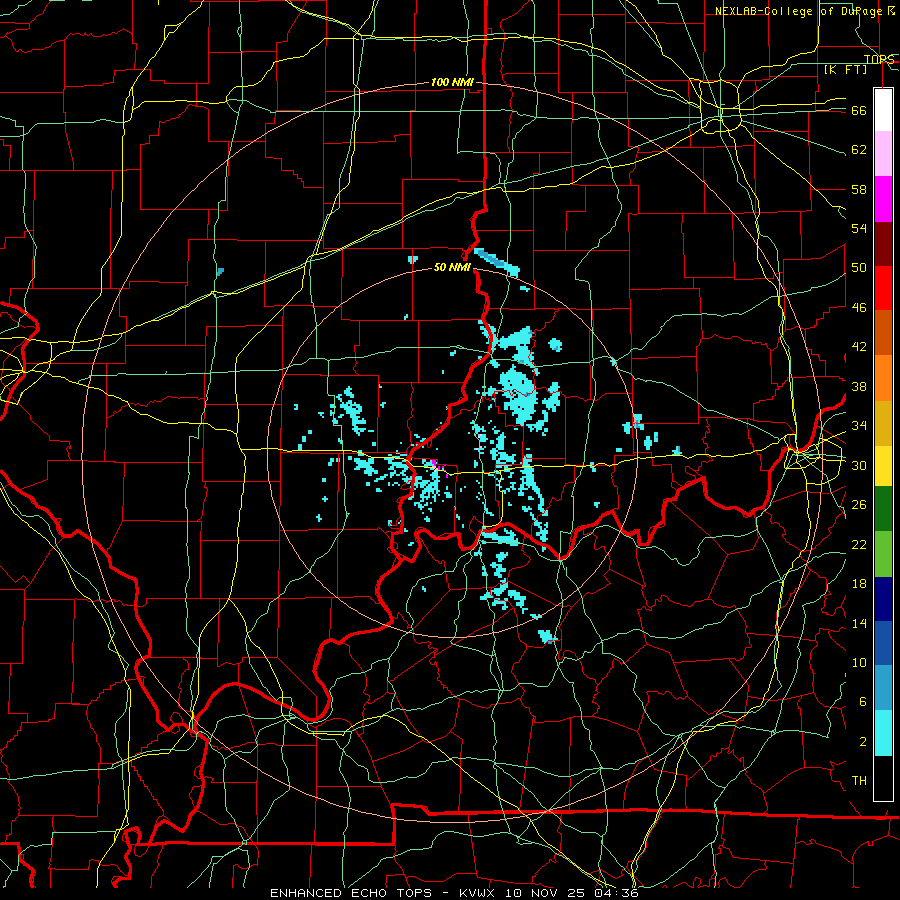Click the navy blue legend color block
The image size is (900, 900).
click(x=883, y=599)
